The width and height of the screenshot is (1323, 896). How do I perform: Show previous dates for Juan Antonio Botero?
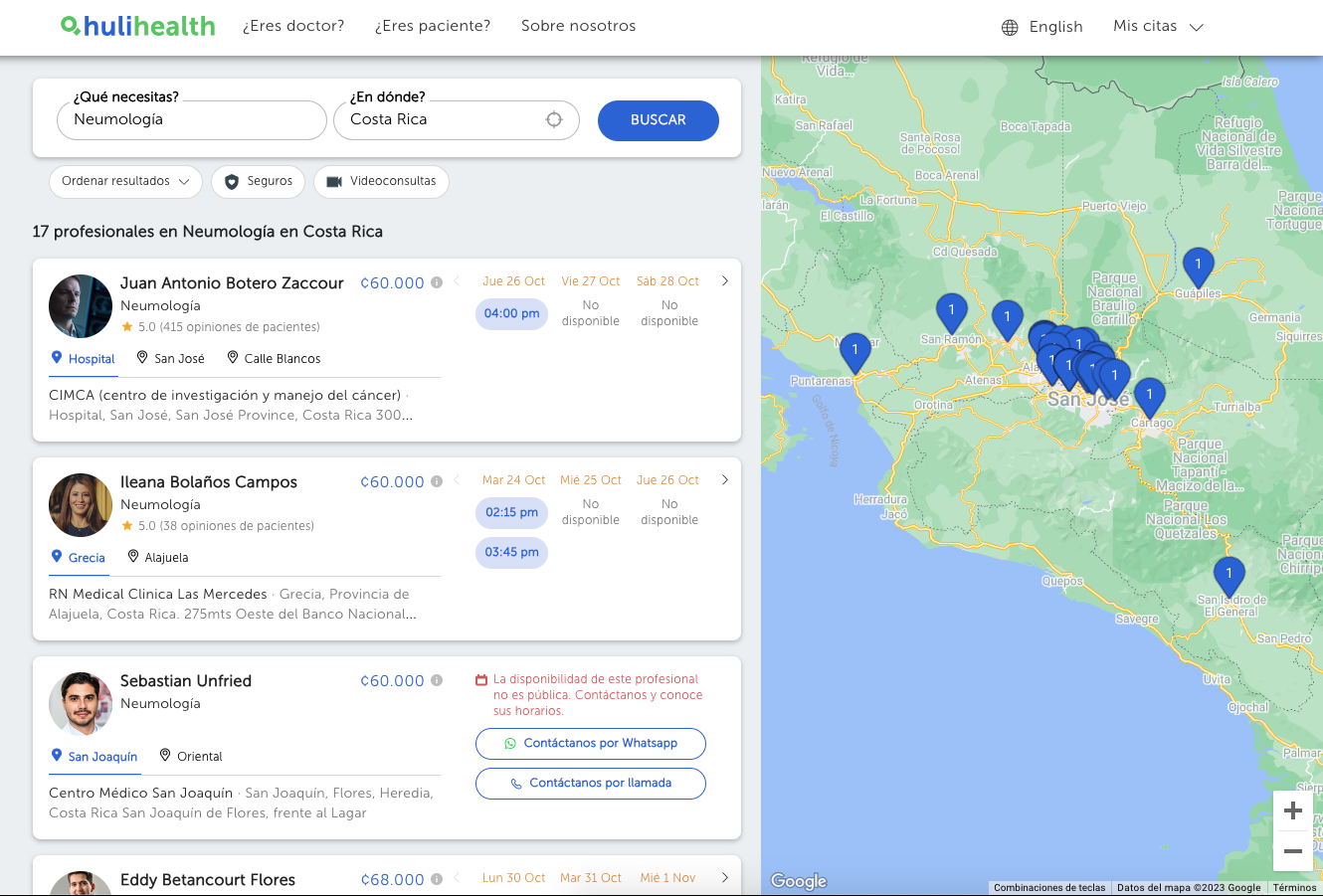click(457, 280)
